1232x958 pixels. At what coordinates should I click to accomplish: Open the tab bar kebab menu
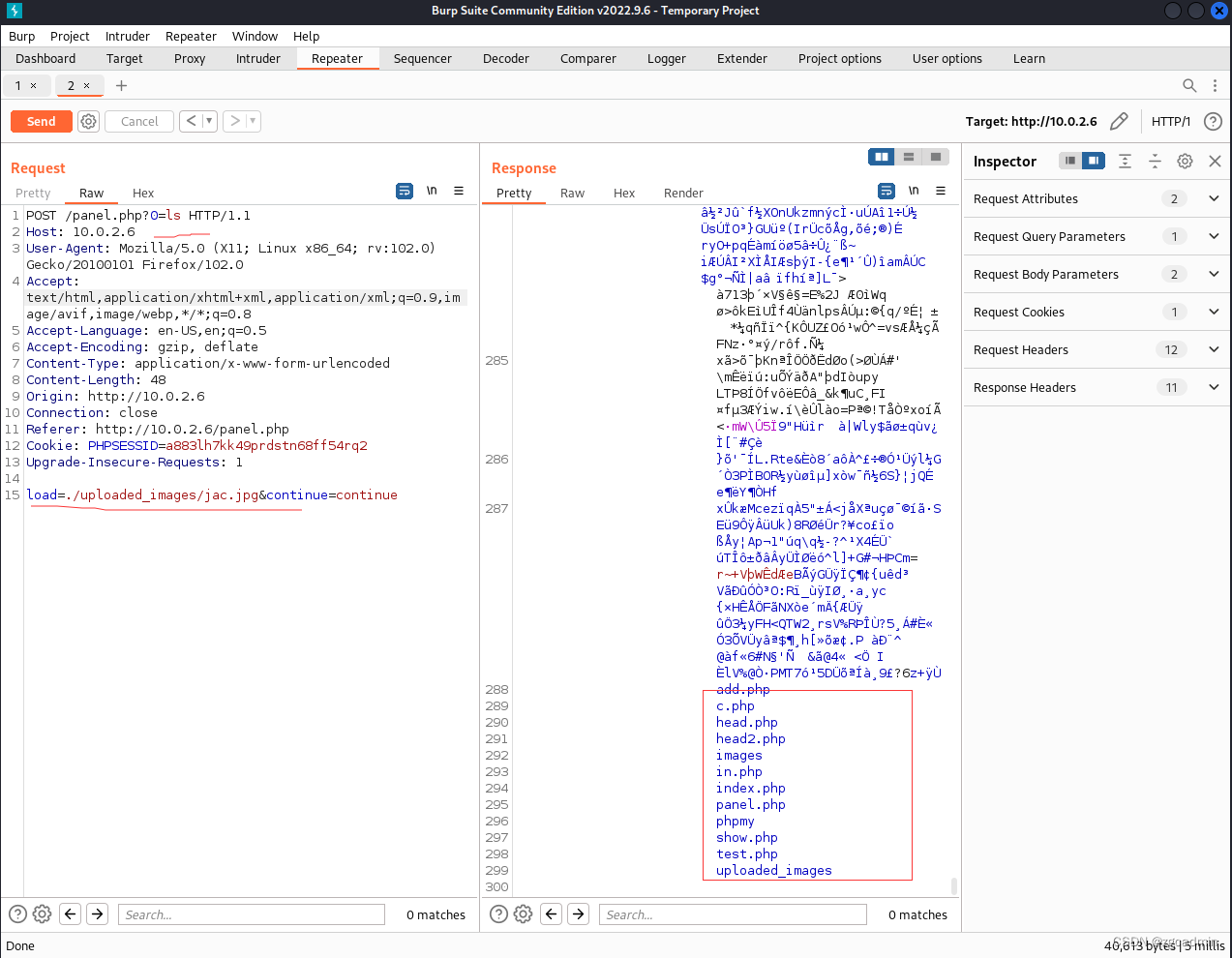(1215, 85)
